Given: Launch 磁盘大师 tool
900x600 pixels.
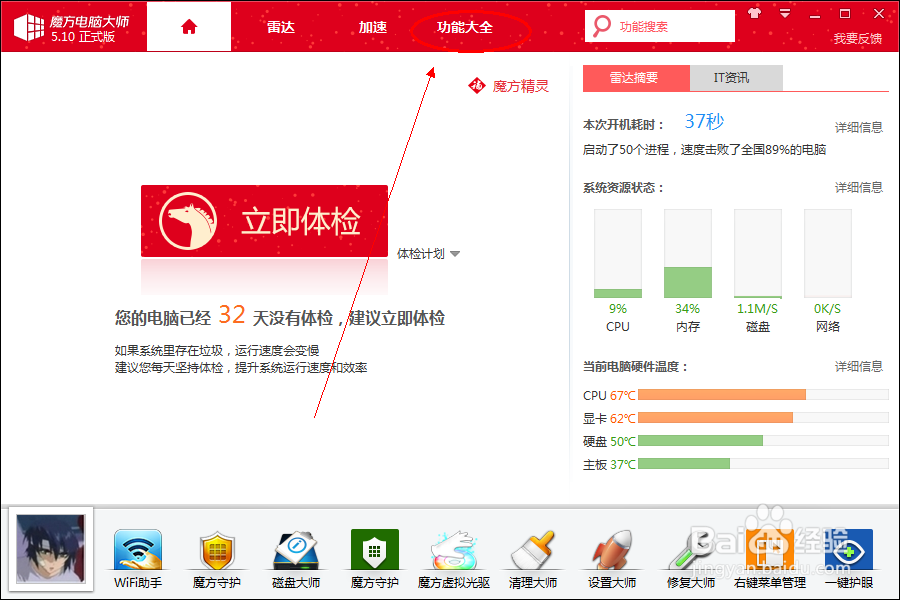Looking at the screenshot, I should [296, 558].
